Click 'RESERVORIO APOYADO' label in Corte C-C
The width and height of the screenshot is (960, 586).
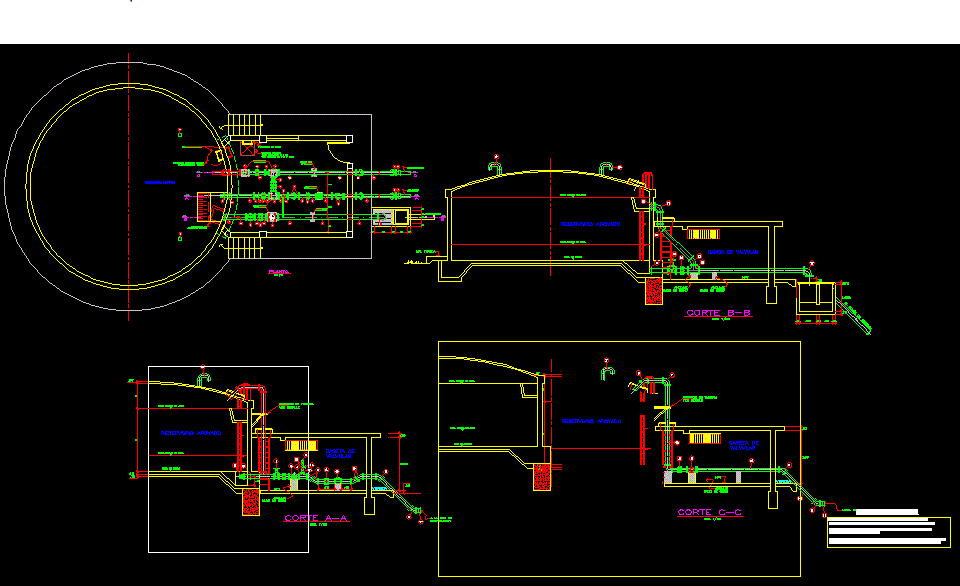point(591,421)
